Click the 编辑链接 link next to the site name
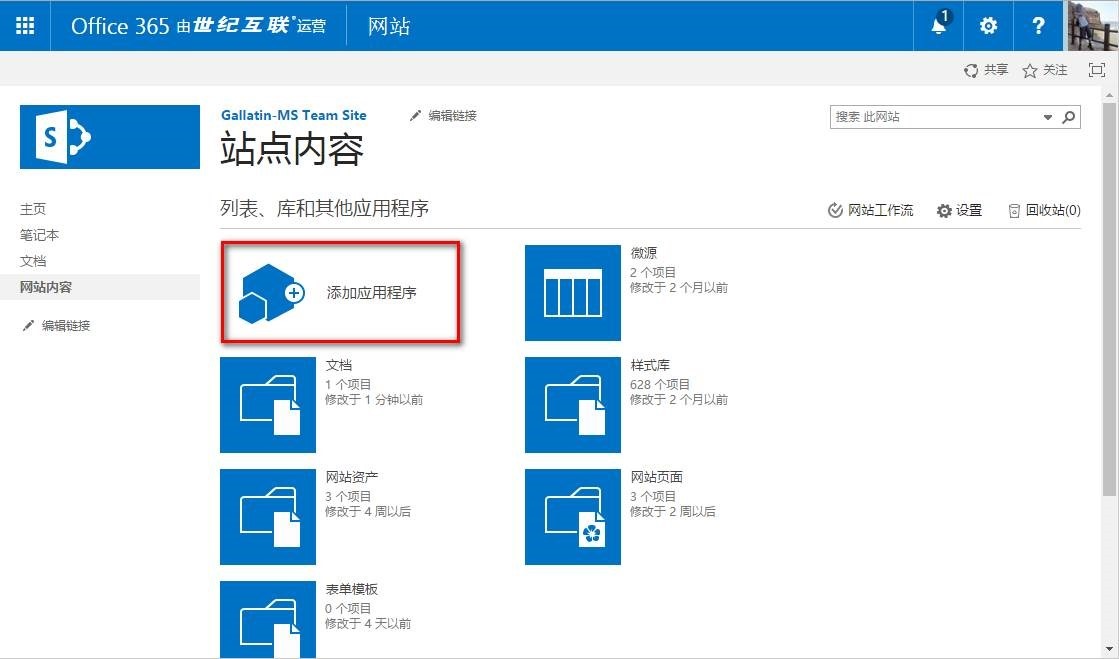Viewport: 1119px width, 659px height. (x=452, y=116)
